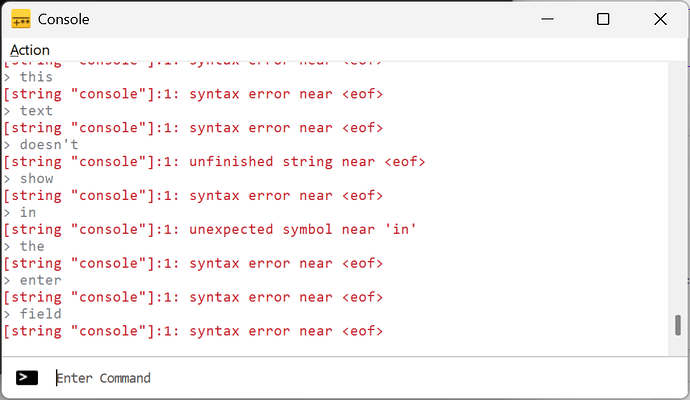This screenshot has width=690, height=400.
Task: Minimize the Console window
Action: [546, 19]
